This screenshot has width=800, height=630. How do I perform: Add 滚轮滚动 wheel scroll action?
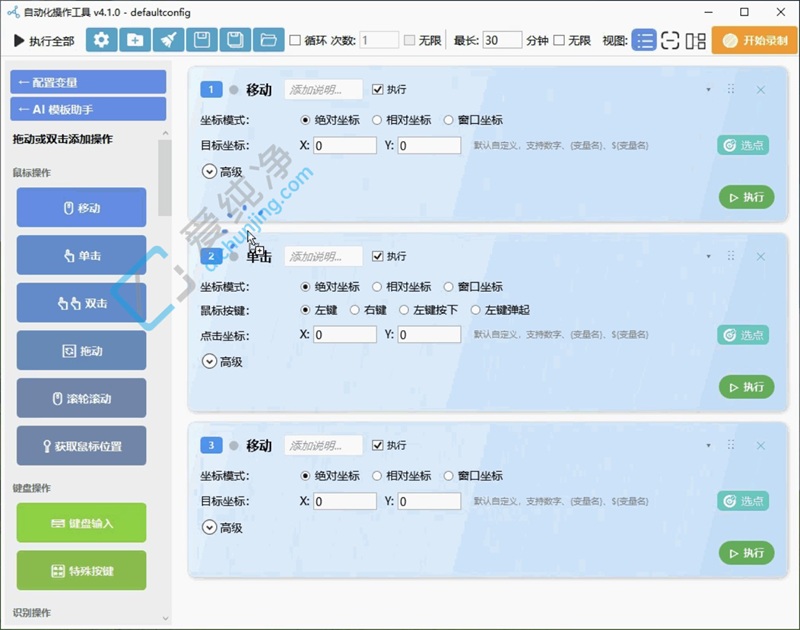[81, 398]
